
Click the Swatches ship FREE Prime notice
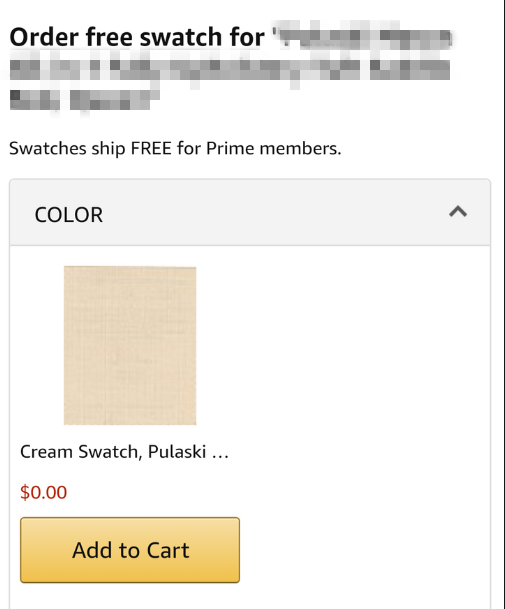point(175,148)
